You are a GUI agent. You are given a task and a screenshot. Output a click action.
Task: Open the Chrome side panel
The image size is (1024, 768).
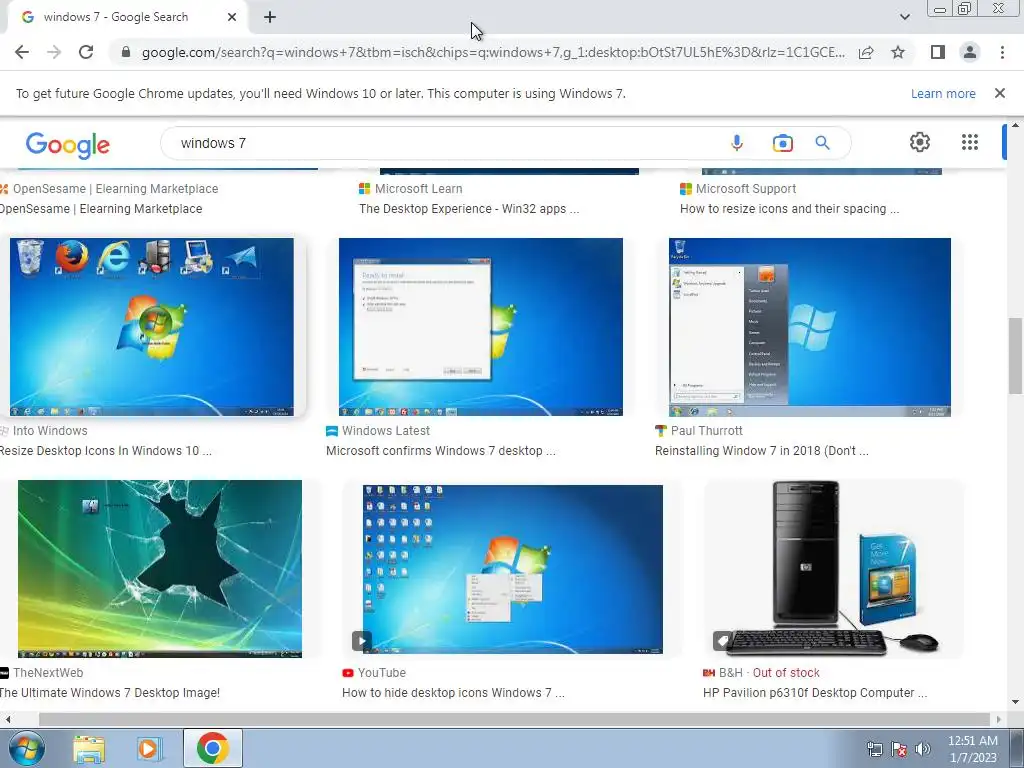coord(937,52)
